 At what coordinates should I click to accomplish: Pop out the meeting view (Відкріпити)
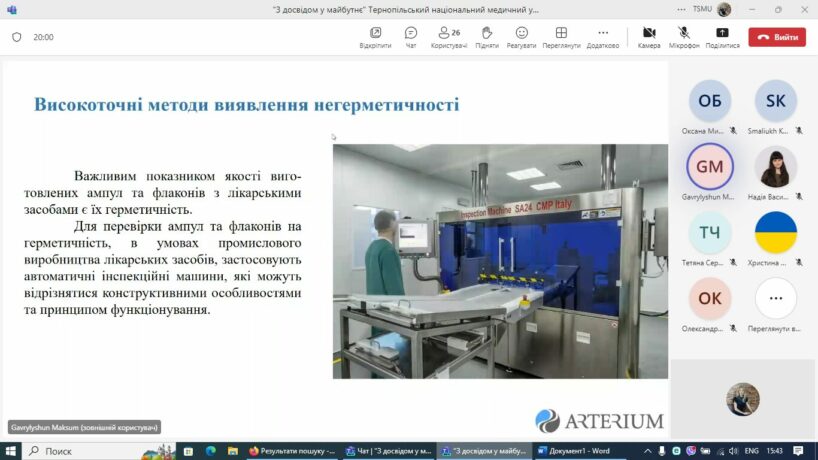click(375, 37)
